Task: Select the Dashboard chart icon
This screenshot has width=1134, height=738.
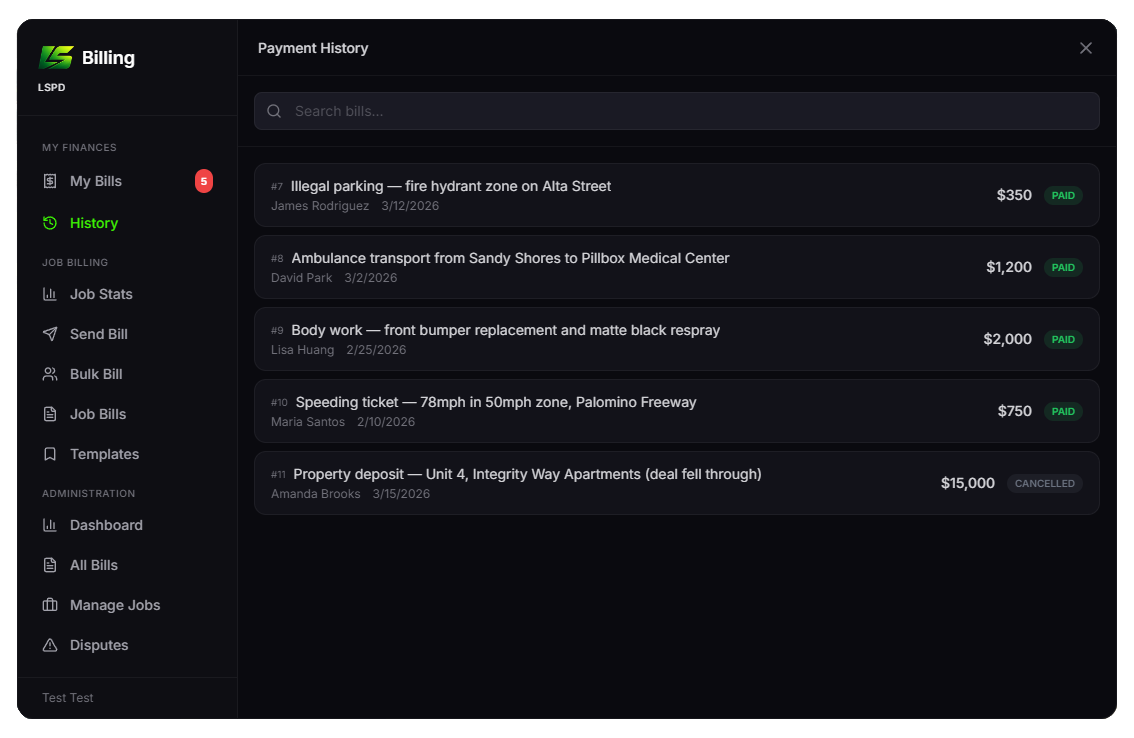Action: pos(49,524)
